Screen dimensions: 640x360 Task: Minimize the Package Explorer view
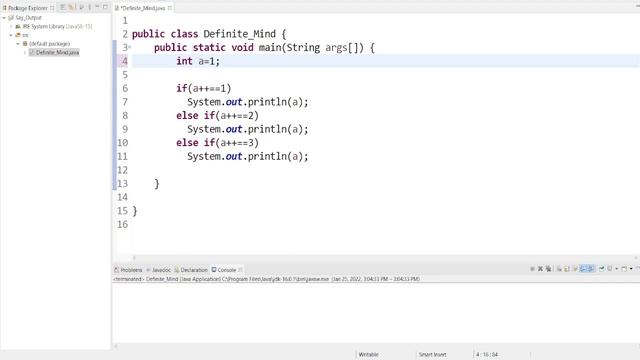(97, 7)
